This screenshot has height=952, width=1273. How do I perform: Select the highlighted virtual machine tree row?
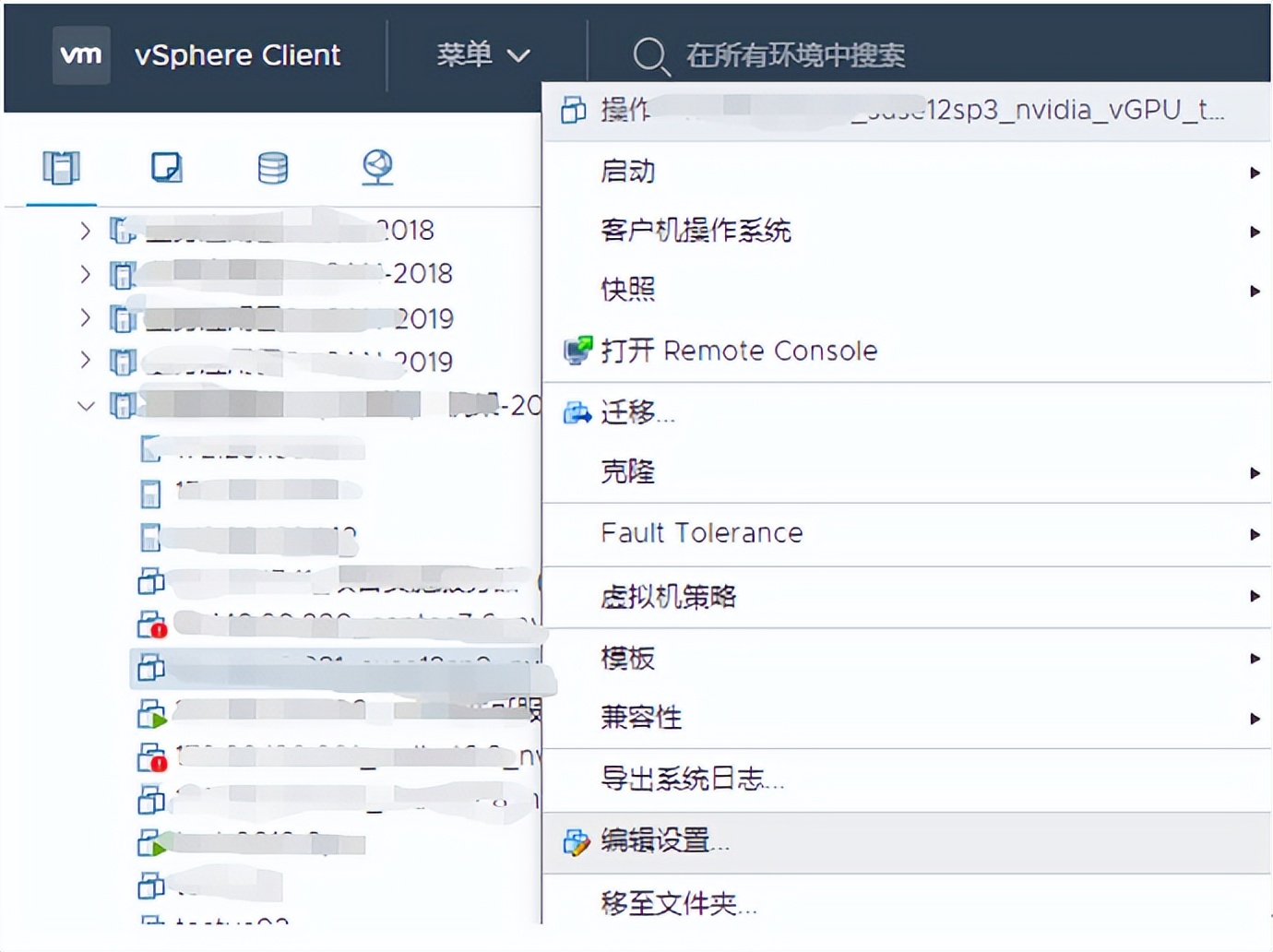tap(336, 668)
